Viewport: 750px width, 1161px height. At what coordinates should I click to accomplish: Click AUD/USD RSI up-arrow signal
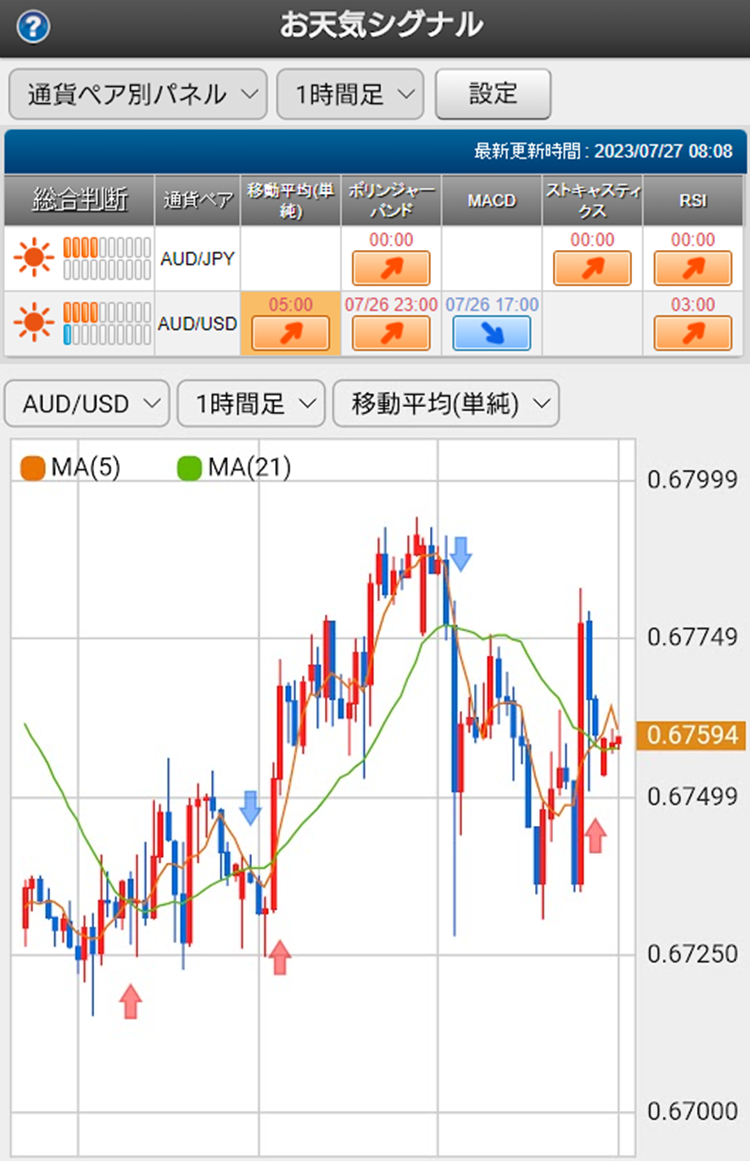(x=693, y=333)
